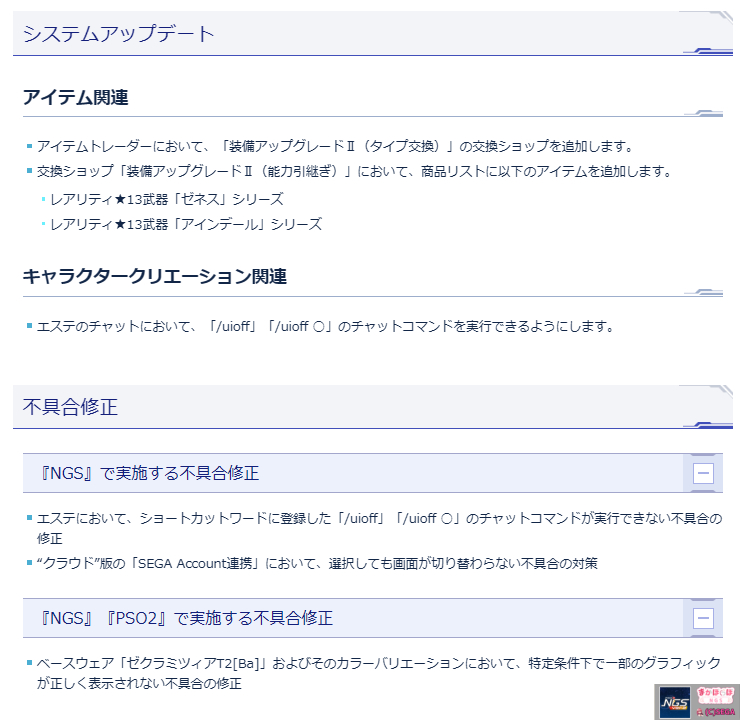Image resolution: width=740 pixels, height=720 pixels.
Task: Click the “クラウド”版の「SEGA Account連携」 line
Action: [317, 563]
